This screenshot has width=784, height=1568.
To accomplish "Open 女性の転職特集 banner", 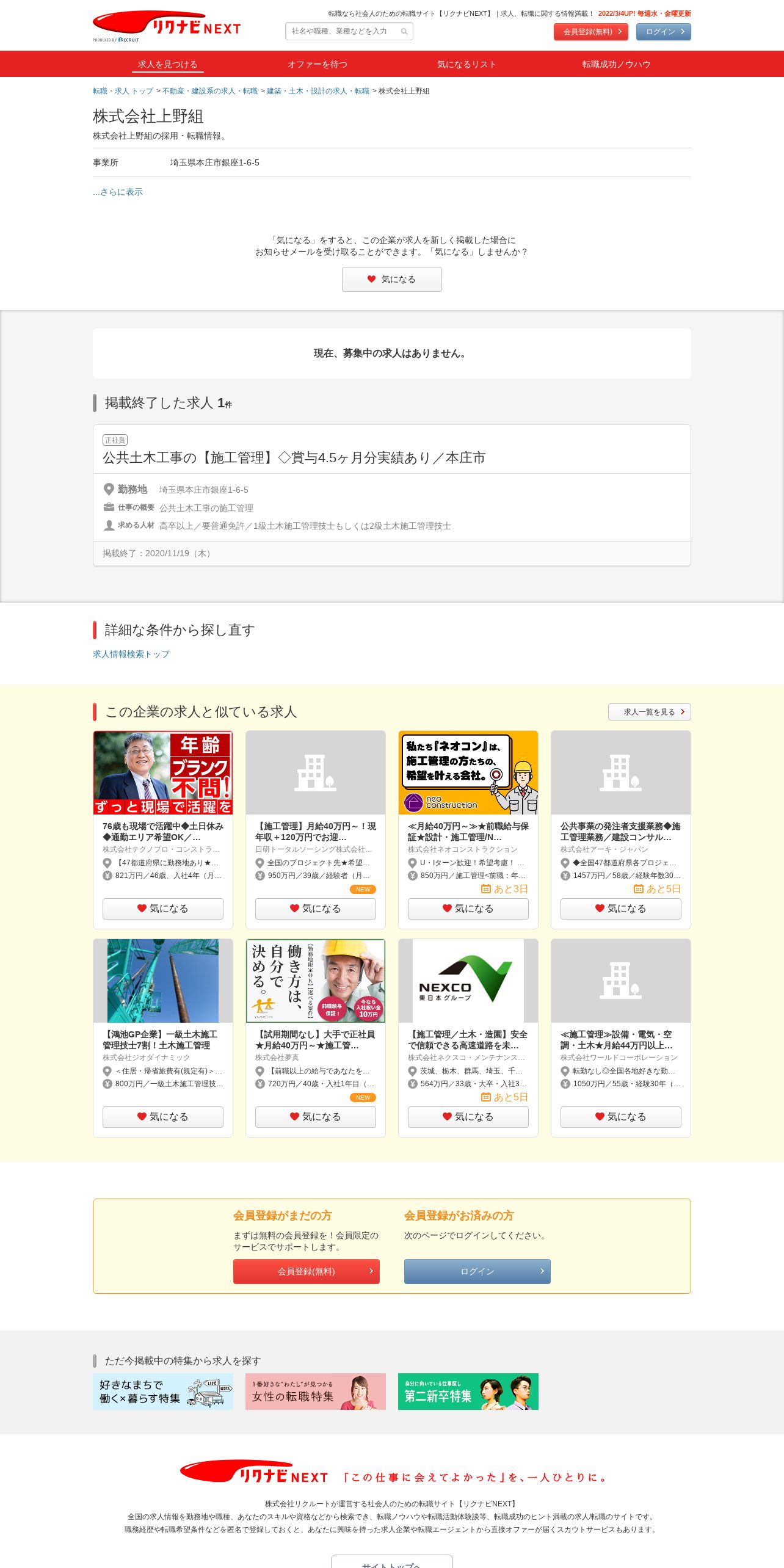I will pyautogui.click(x=316, y=1392).
